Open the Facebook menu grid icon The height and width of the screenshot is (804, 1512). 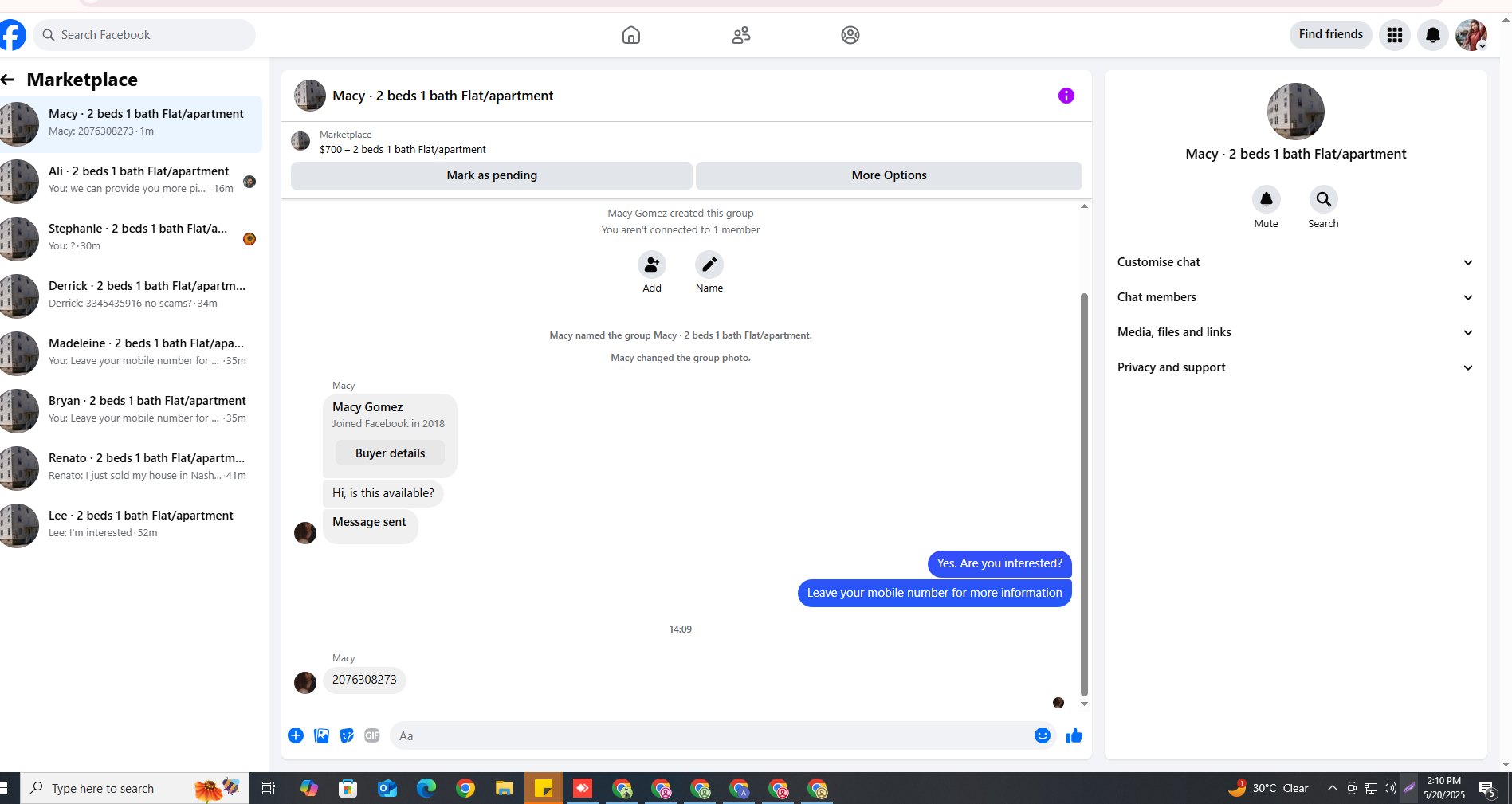(x=1395, y=35)
